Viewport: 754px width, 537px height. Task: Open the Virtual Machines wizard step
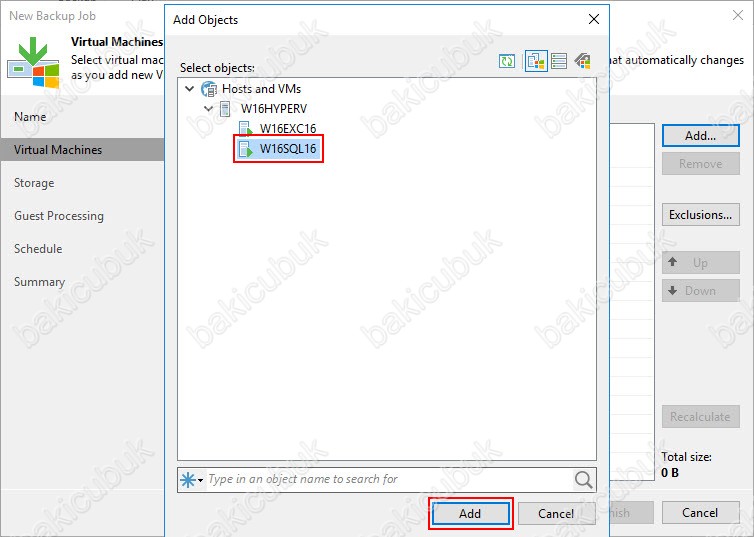click(82, 150)
